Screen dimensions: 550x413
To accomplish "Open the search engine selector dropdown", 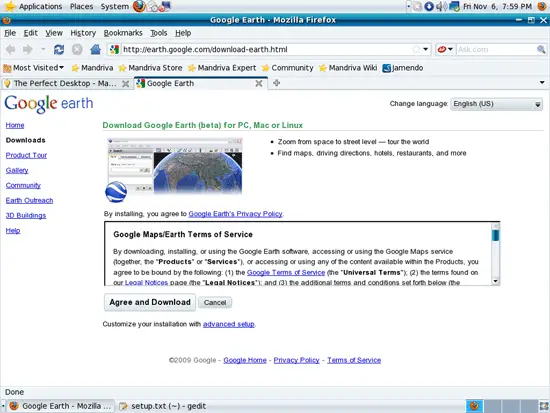I will coord(445,49).
